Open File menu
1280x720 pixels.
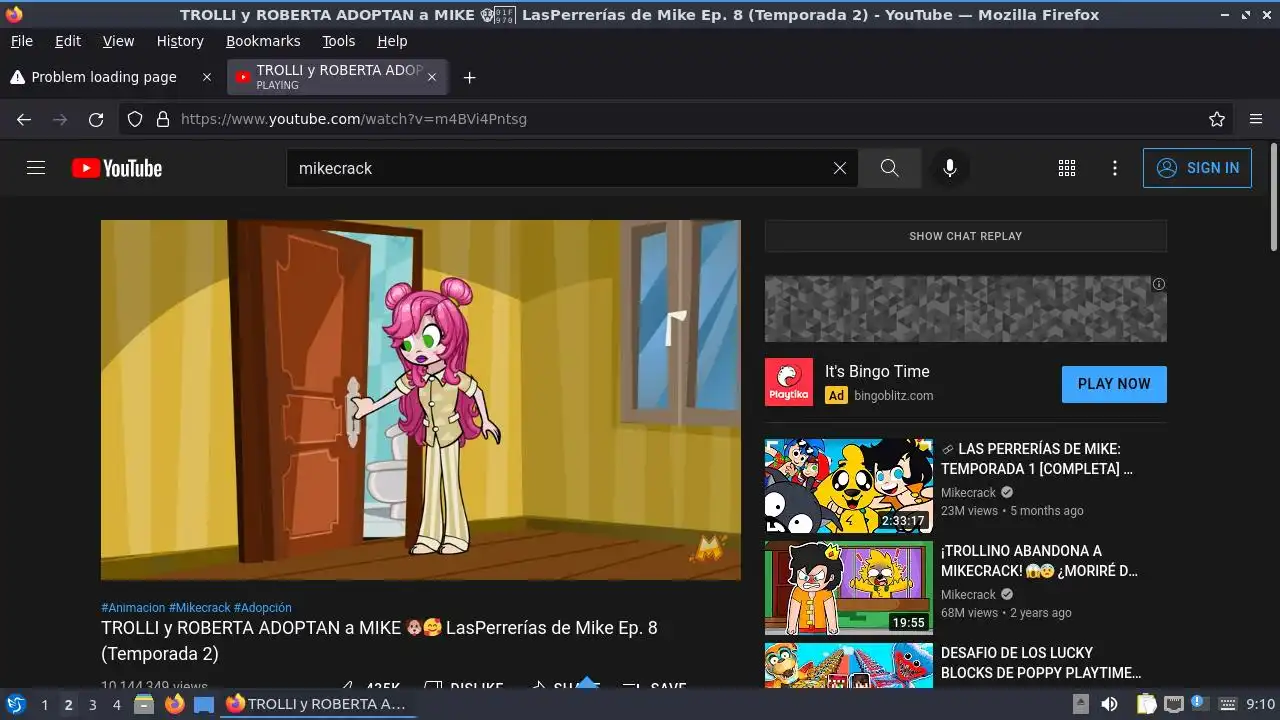coord(21,41)
